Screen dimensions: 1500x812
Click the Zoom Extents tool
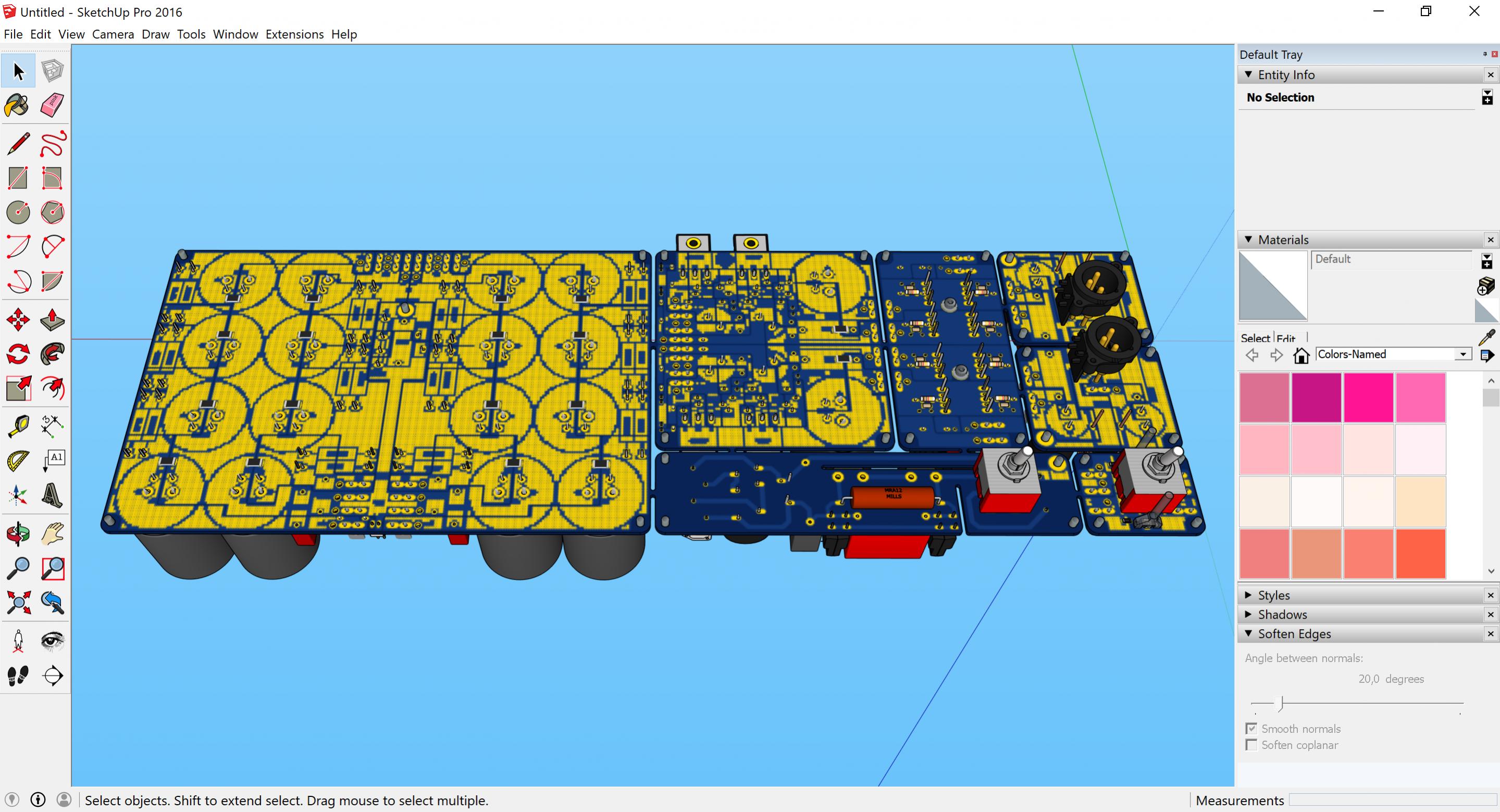point(19,603)
